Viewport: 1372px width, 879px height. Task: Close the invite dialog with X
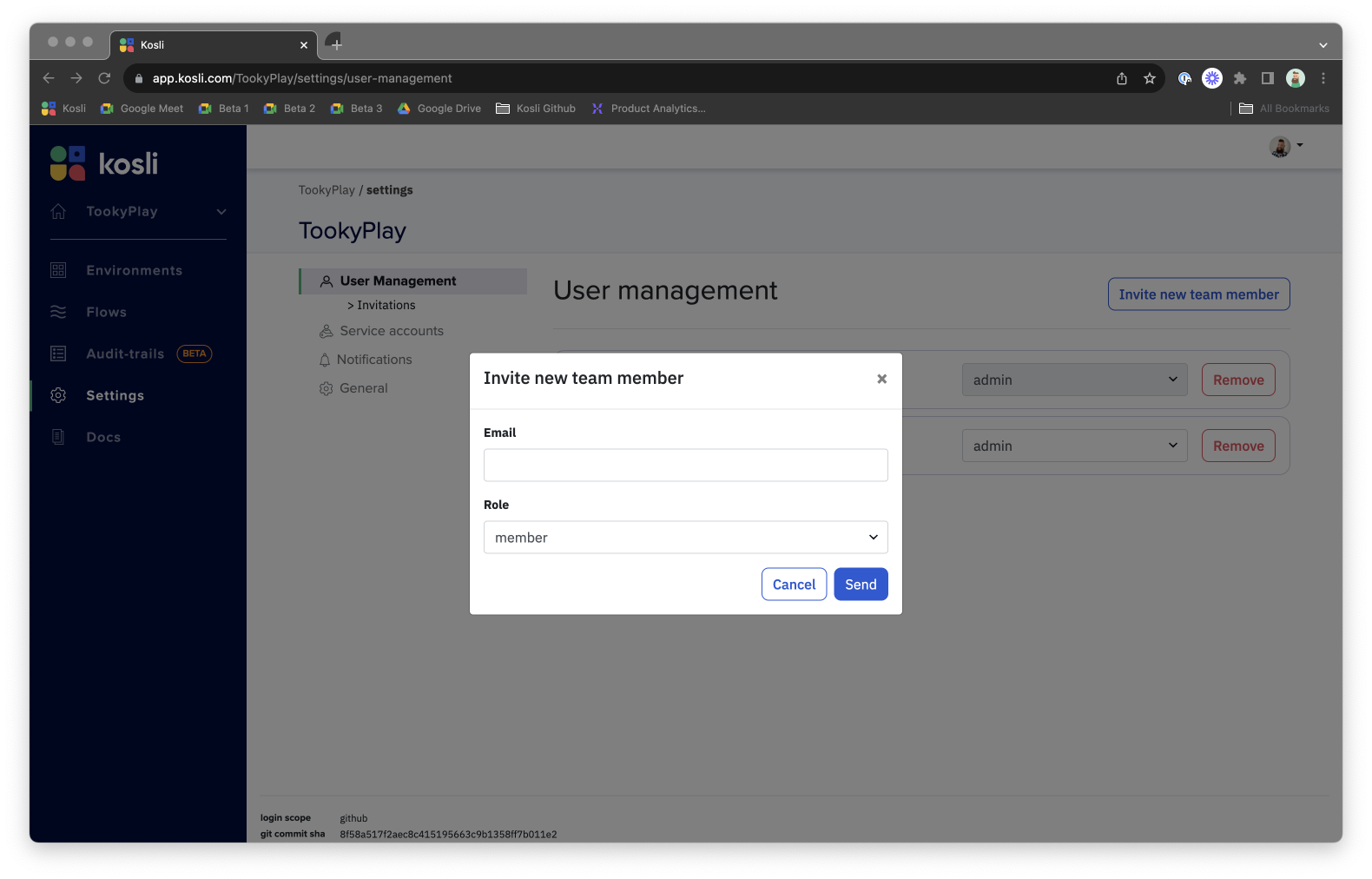coord(881,379)
